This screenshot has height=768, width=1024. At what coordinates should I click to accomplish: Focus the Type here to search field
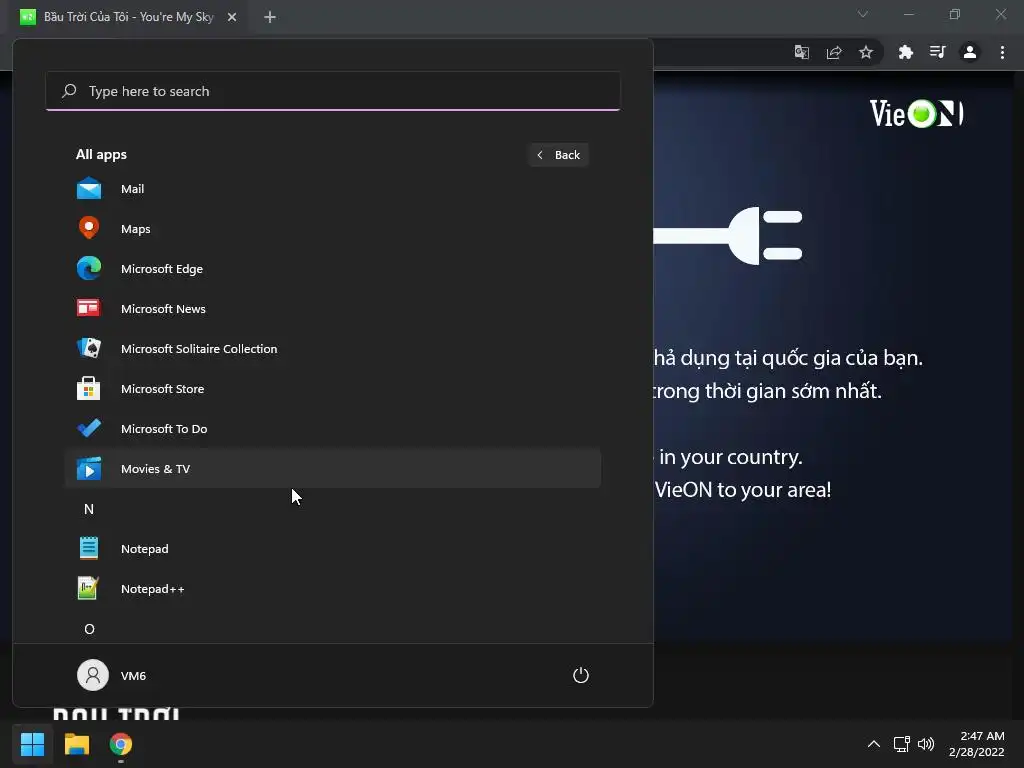coord(333,91)
